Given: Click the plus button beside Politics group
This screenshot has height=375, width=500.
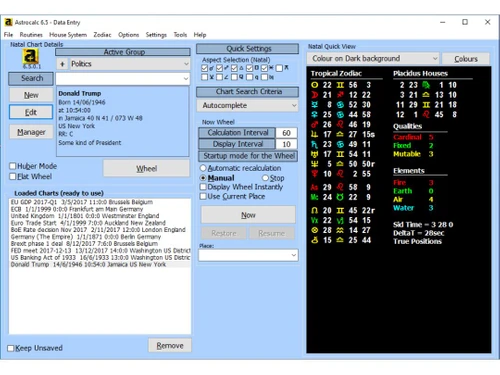Looking at the screenshot, I should click(62, 64).
